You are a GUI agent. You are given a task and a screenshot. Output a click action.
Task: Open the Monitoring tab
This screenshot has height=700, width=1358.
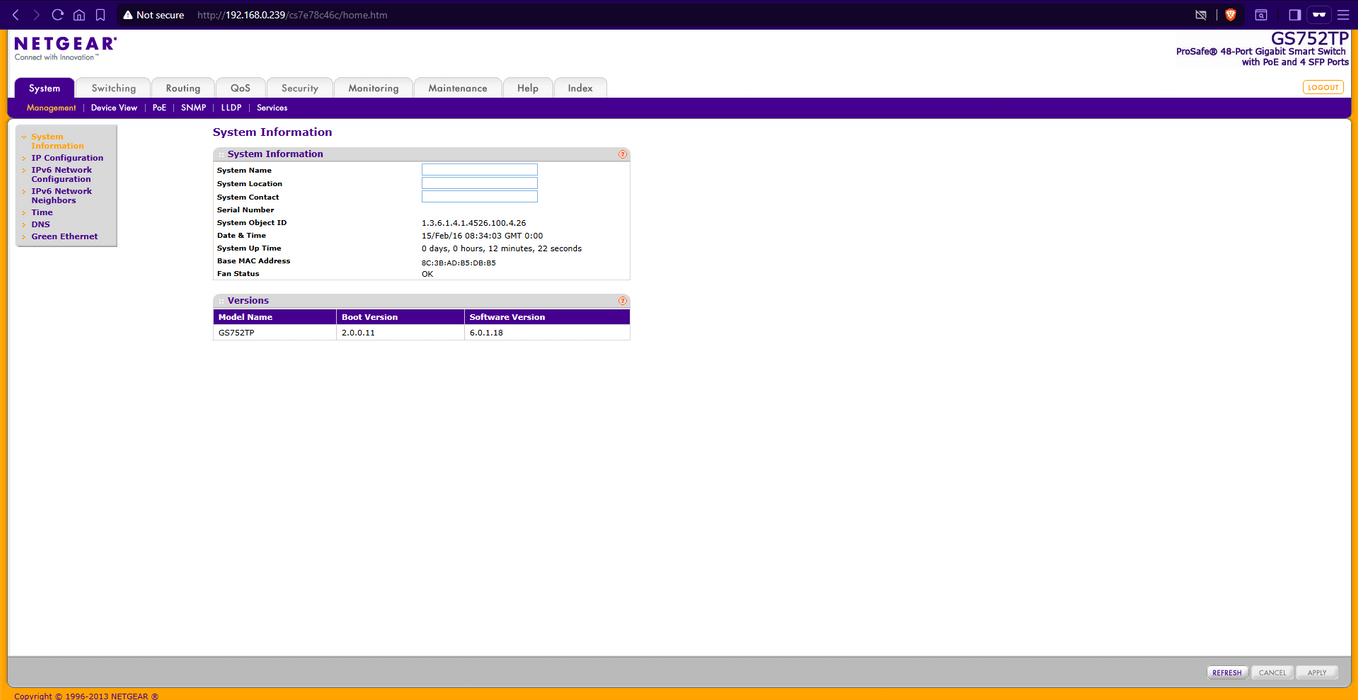coord(373,88)
